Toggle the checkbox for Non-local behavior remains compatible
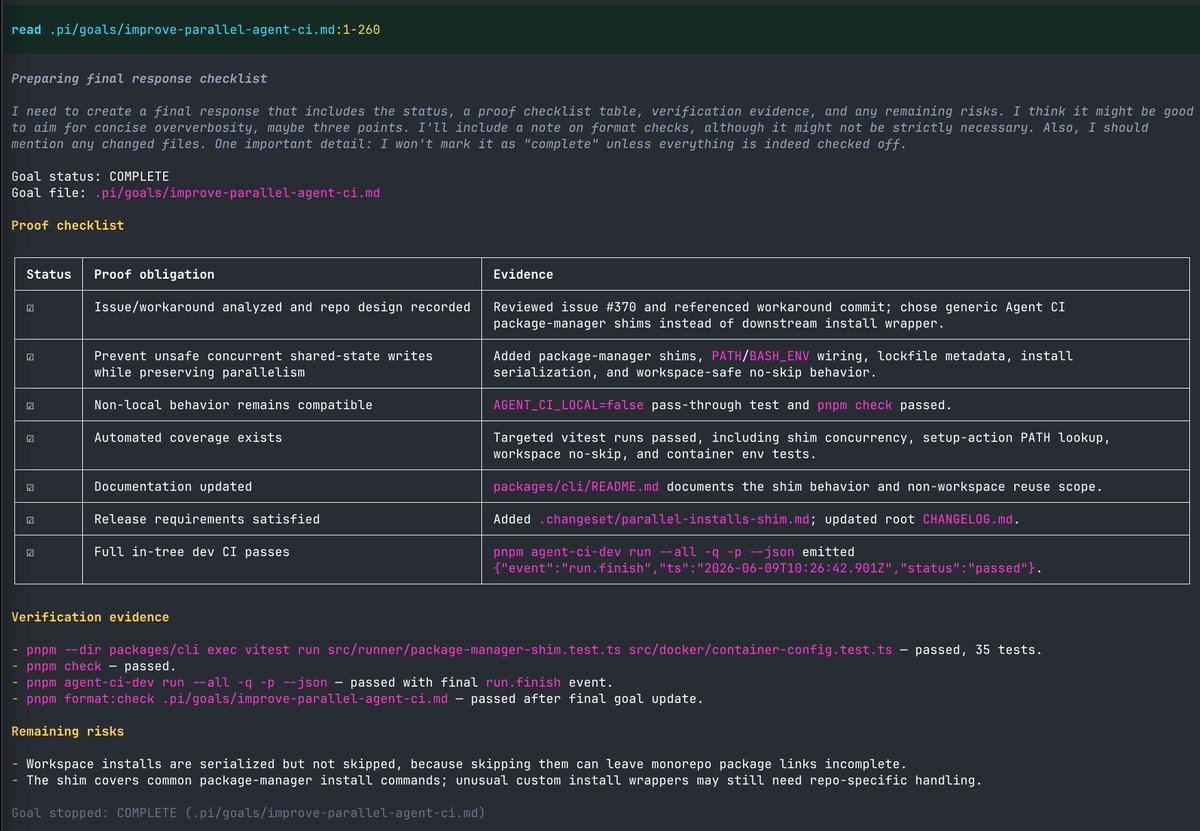 (x=31, y=405)
